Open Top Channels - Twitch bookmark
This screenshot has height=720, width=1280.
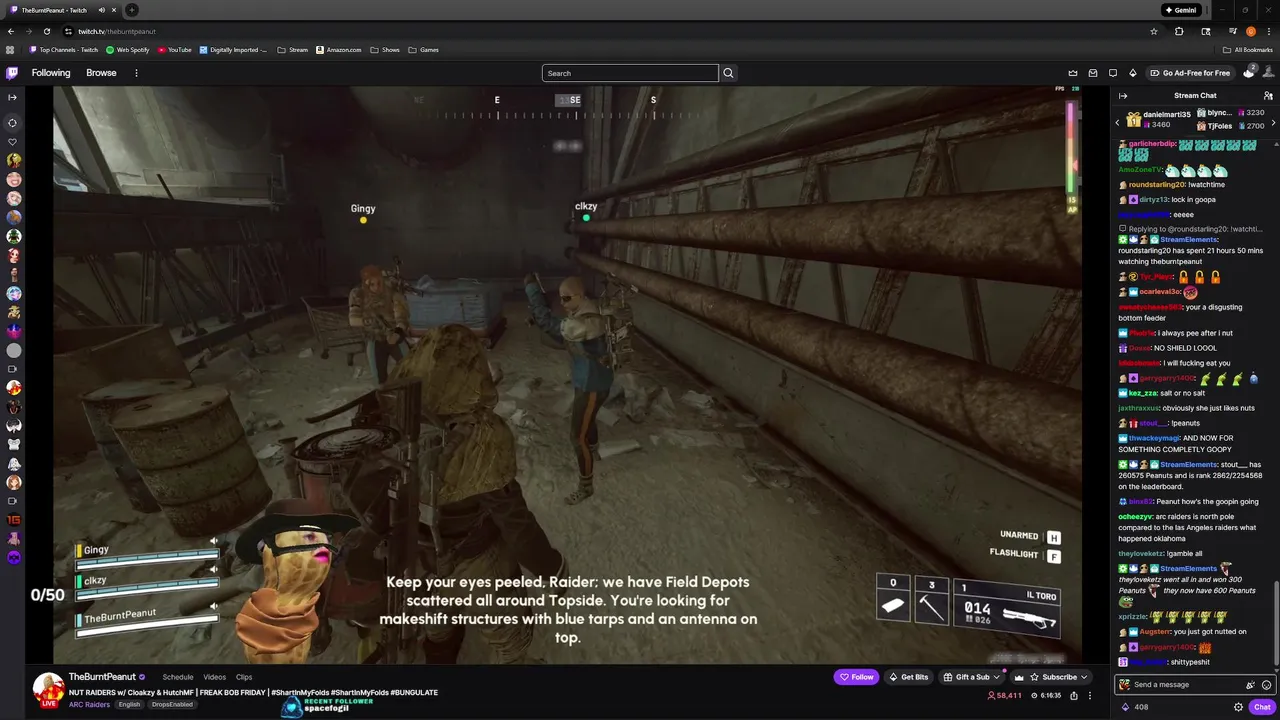click(63, 50)
